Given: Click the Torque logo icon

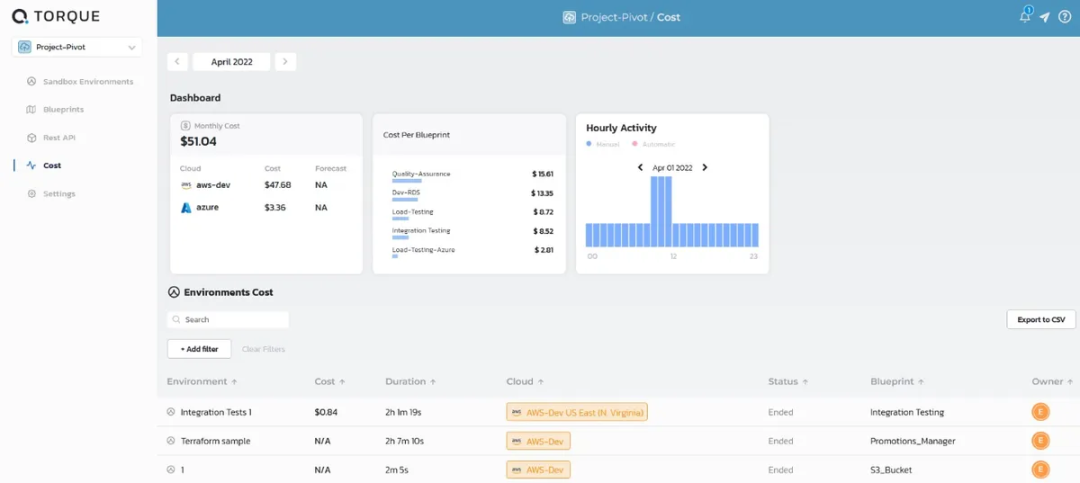Looking at the screenshot, I should 20,17.
